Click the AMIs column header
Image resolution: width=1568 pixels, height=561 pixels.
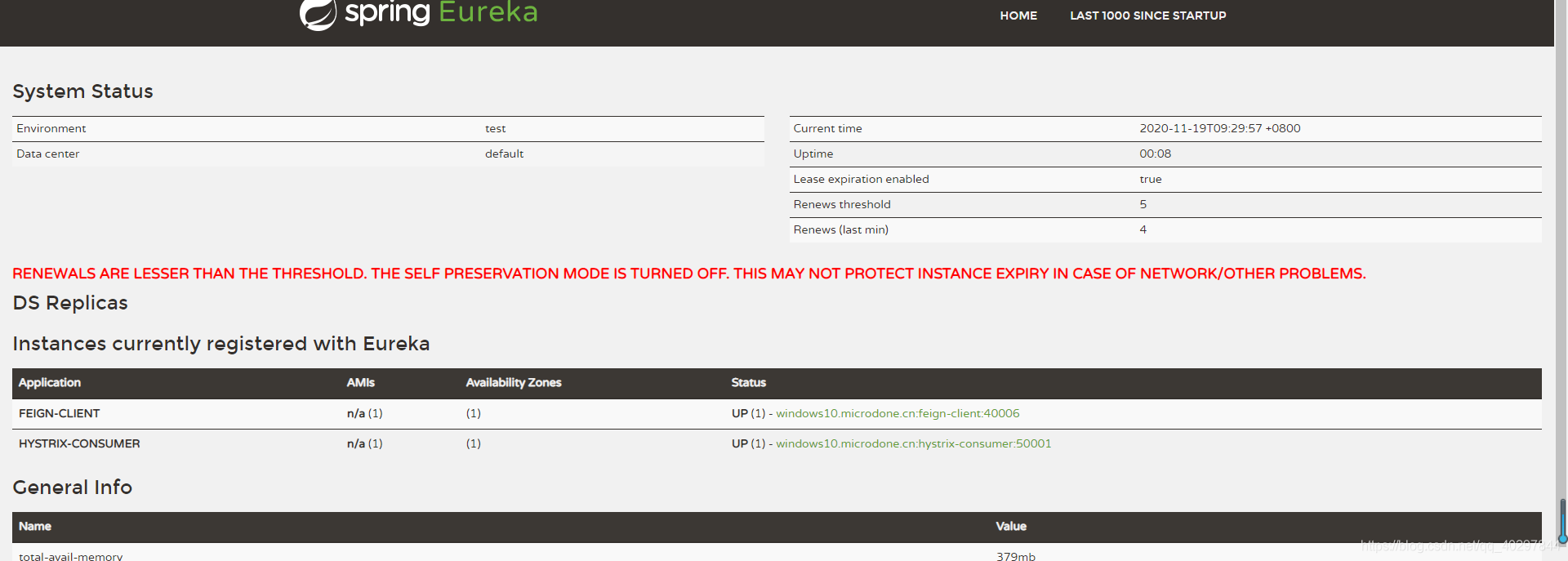point(360,382)
